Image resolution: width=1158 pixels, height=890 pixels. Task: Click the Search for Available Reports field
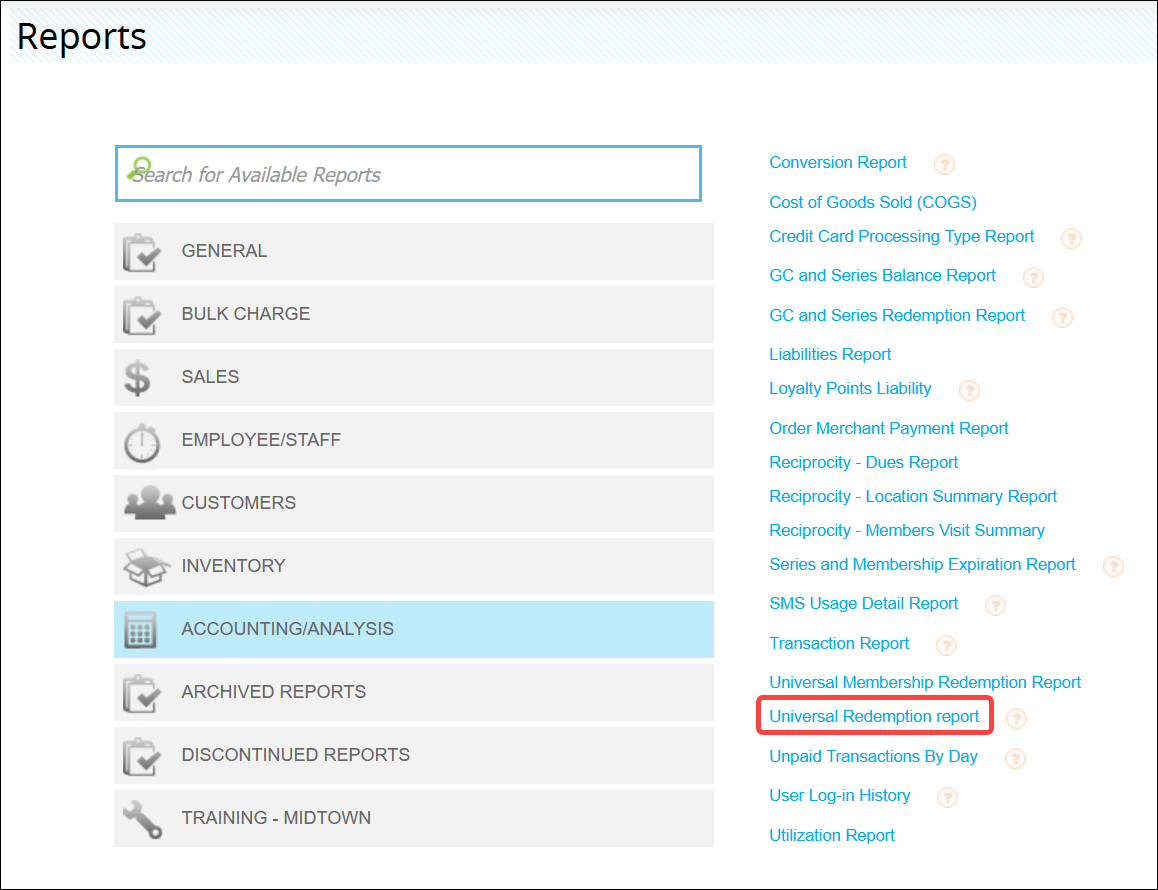(x=408, y=174)
